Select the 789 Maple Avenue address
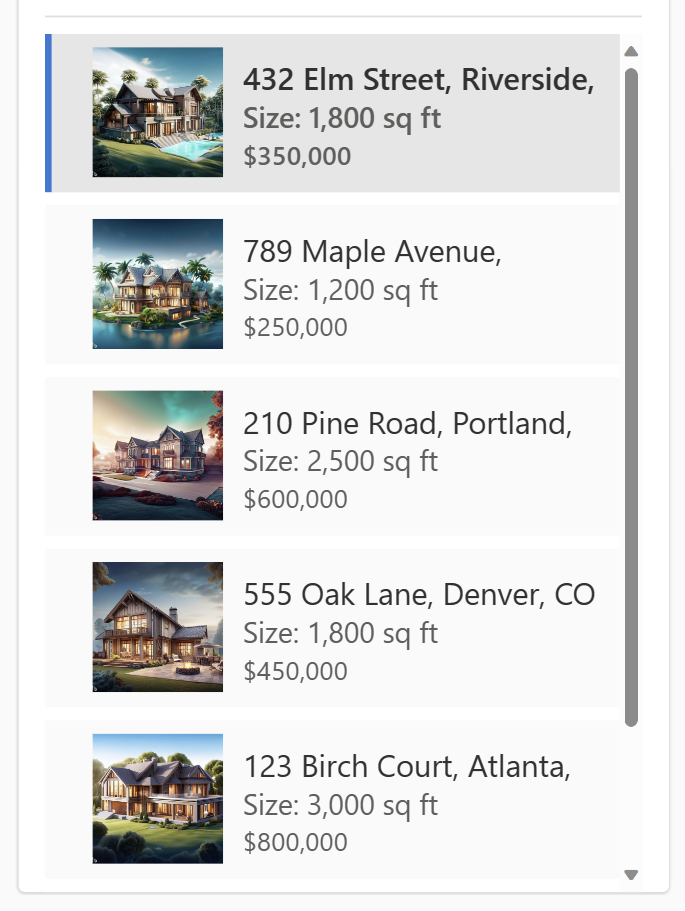This screenshot has height=911, width=685. tap(372, 251)
